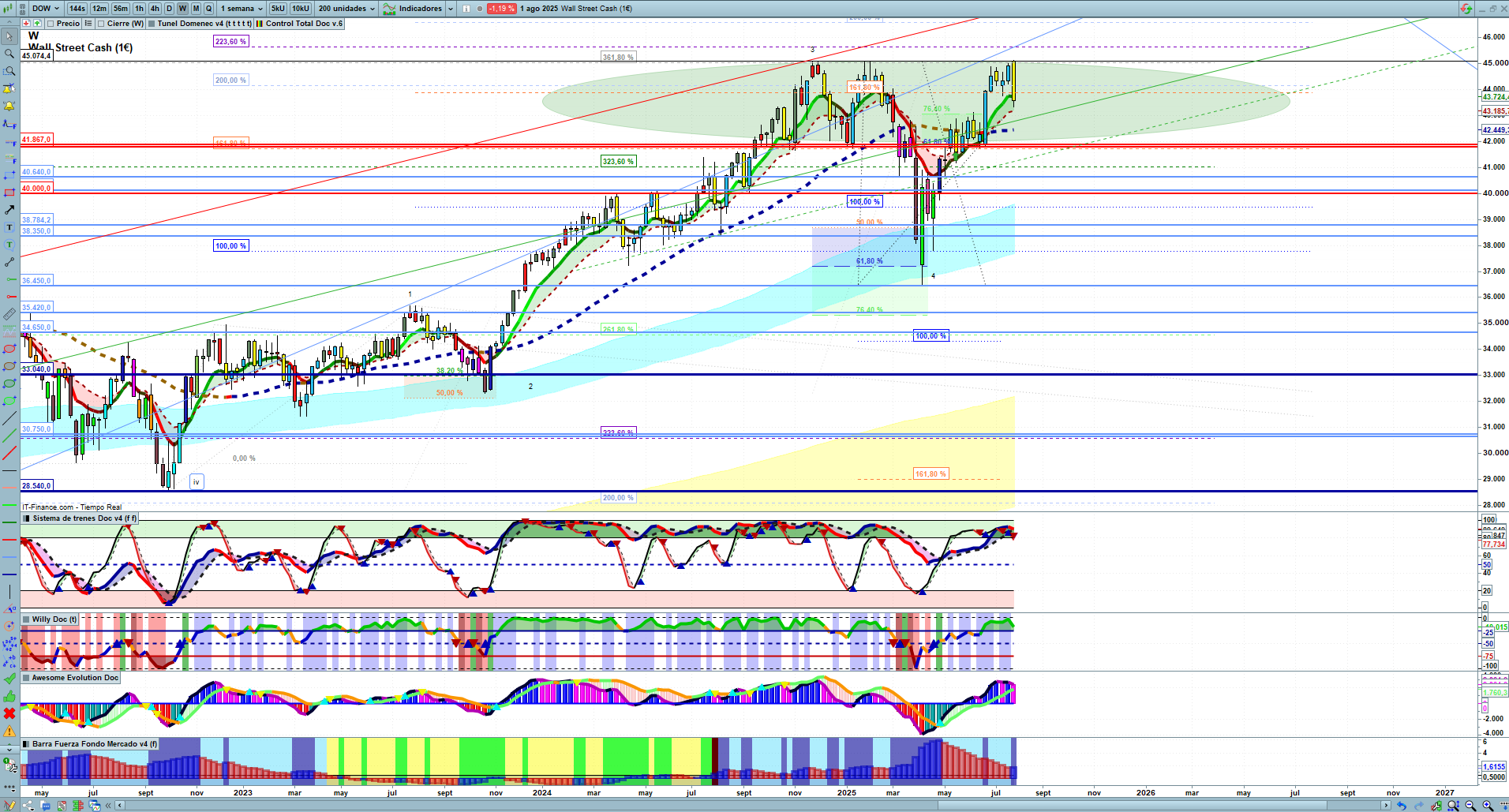Toggle Control Total Doc v.6 indicator
The width and height of the screenshot is (1509, 812).
(x=260, y=24)
